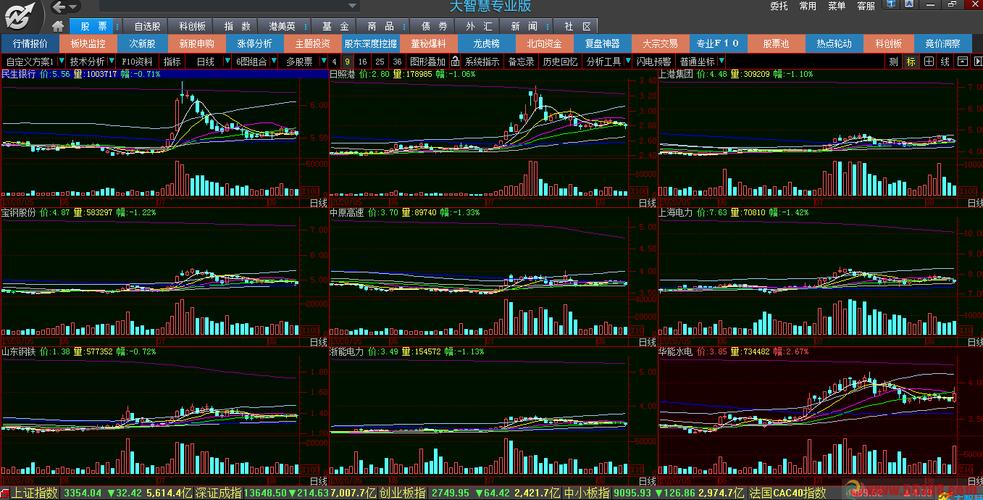
Task: Click the 历史回忆 toolbar button
Action: [560, 61]
